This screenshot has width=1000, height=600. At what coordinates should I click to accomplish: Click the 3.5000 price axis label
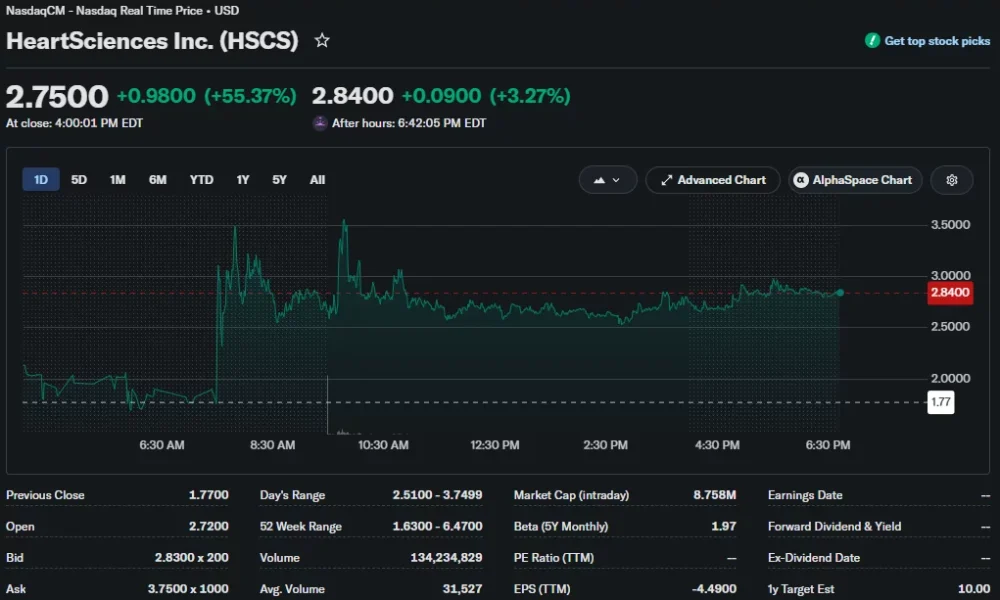[x=950, y=224]
